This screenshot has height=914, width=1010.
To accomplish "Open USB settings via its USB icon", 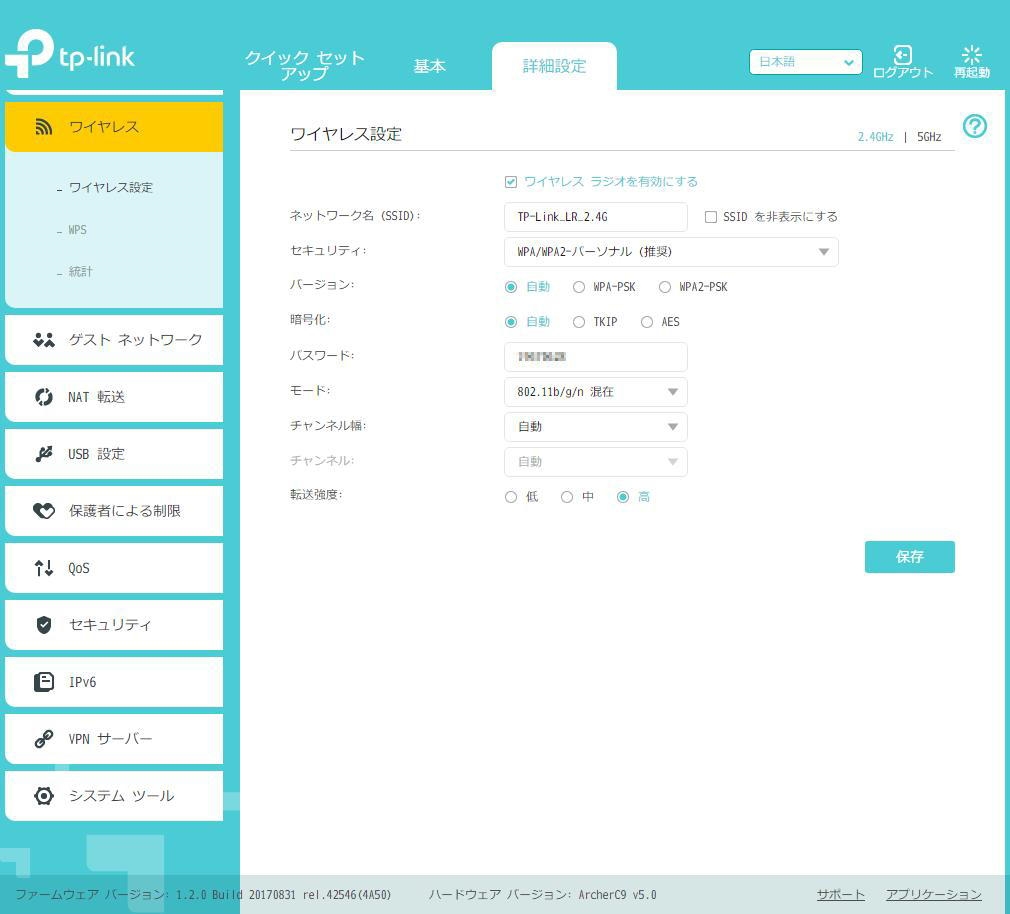I will click(44, 453).
